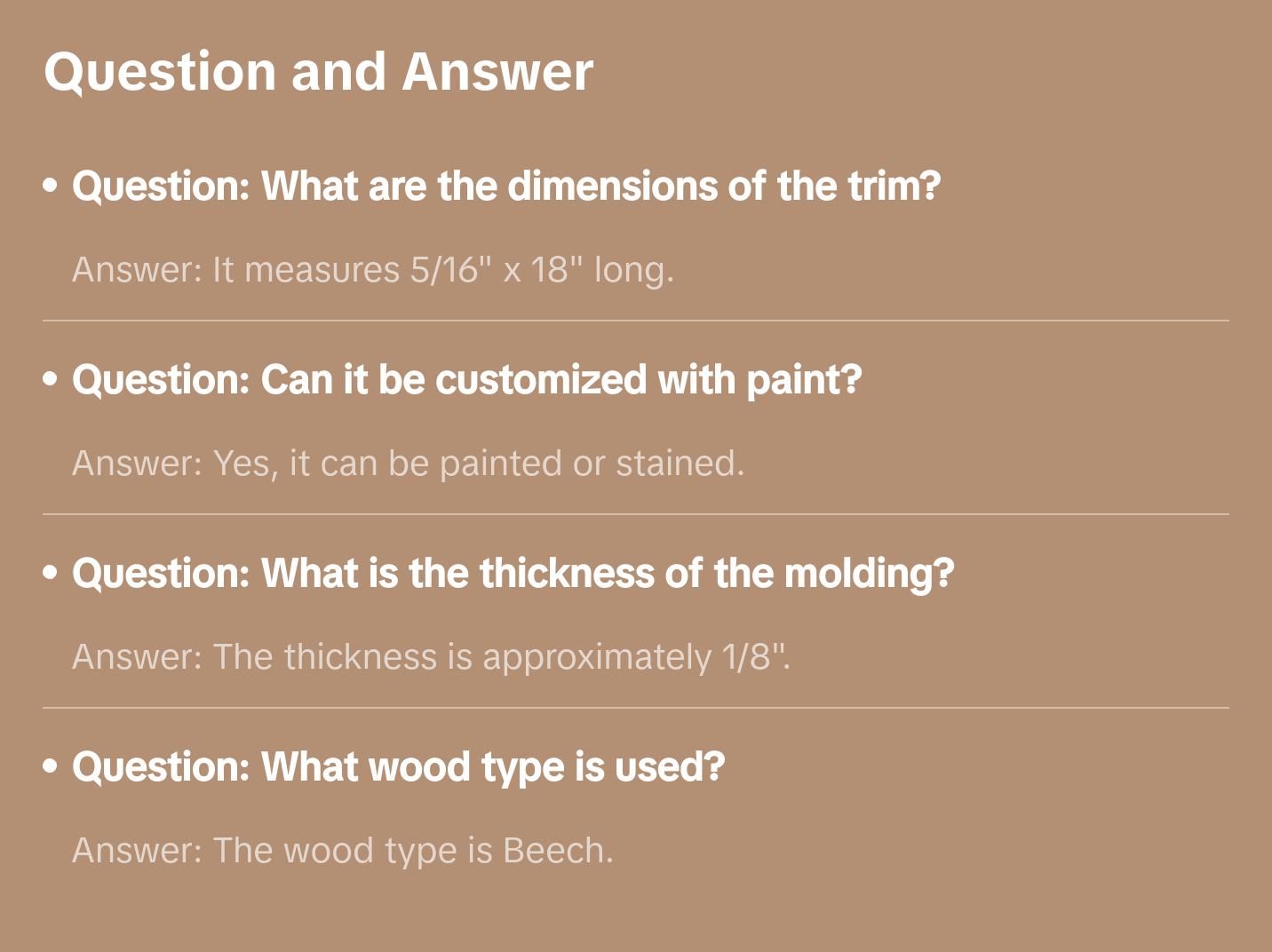Screen dimensions: 1272x952
Task: Click the bullet beside the molding thickness question
Action: pos(51,574)
